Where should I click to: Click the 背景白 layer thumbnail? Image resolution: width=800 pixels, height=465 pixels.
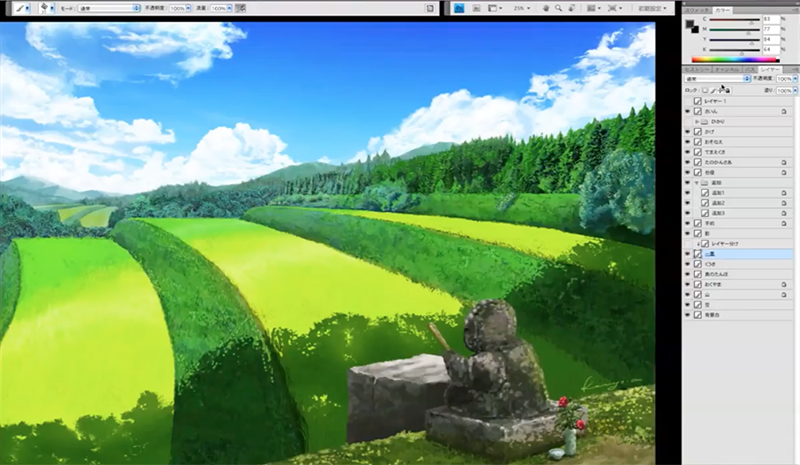coord(698,315)
